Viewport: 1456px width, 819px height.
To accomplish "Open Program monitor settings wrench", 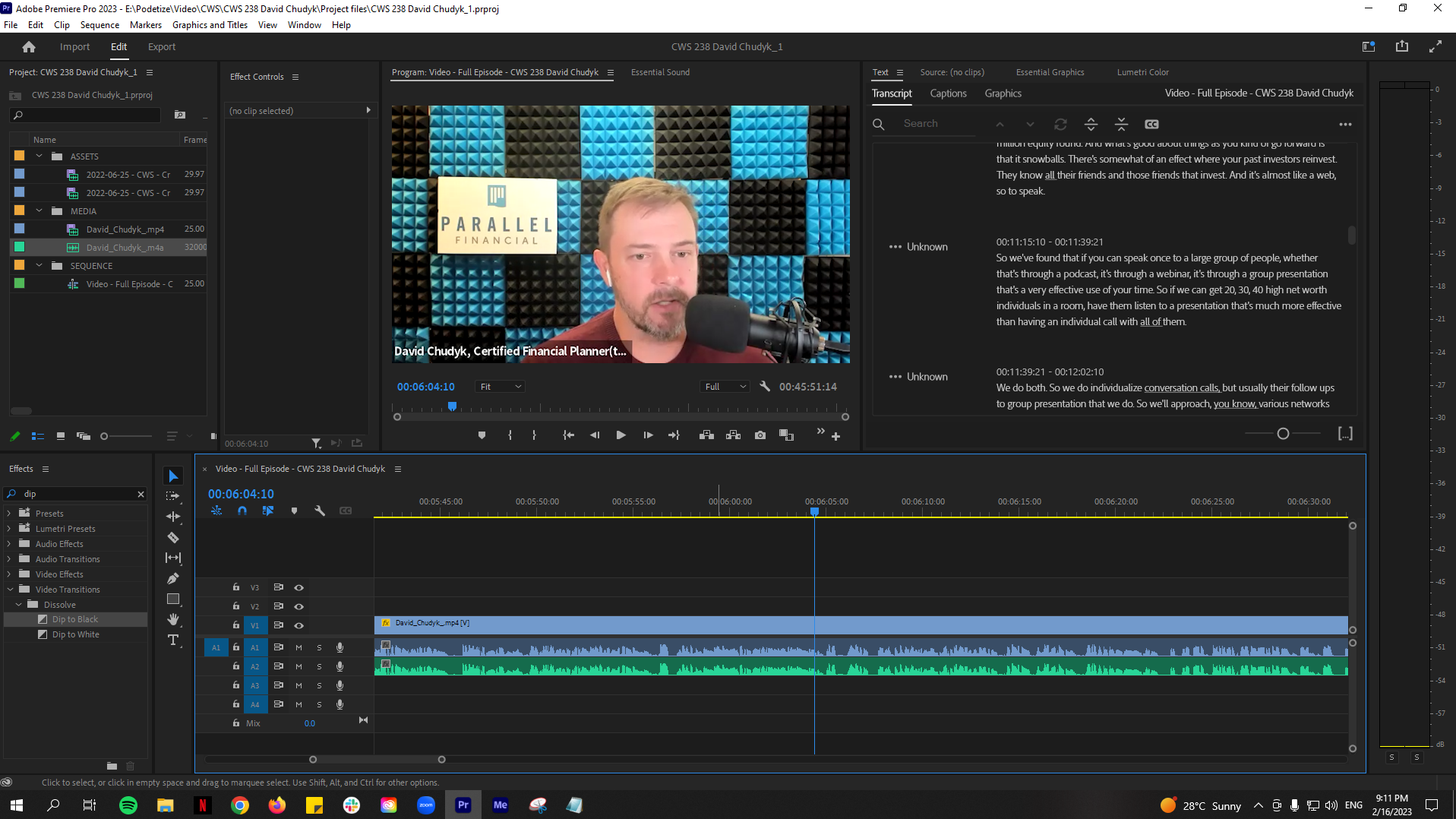I will tap(765, 386).
